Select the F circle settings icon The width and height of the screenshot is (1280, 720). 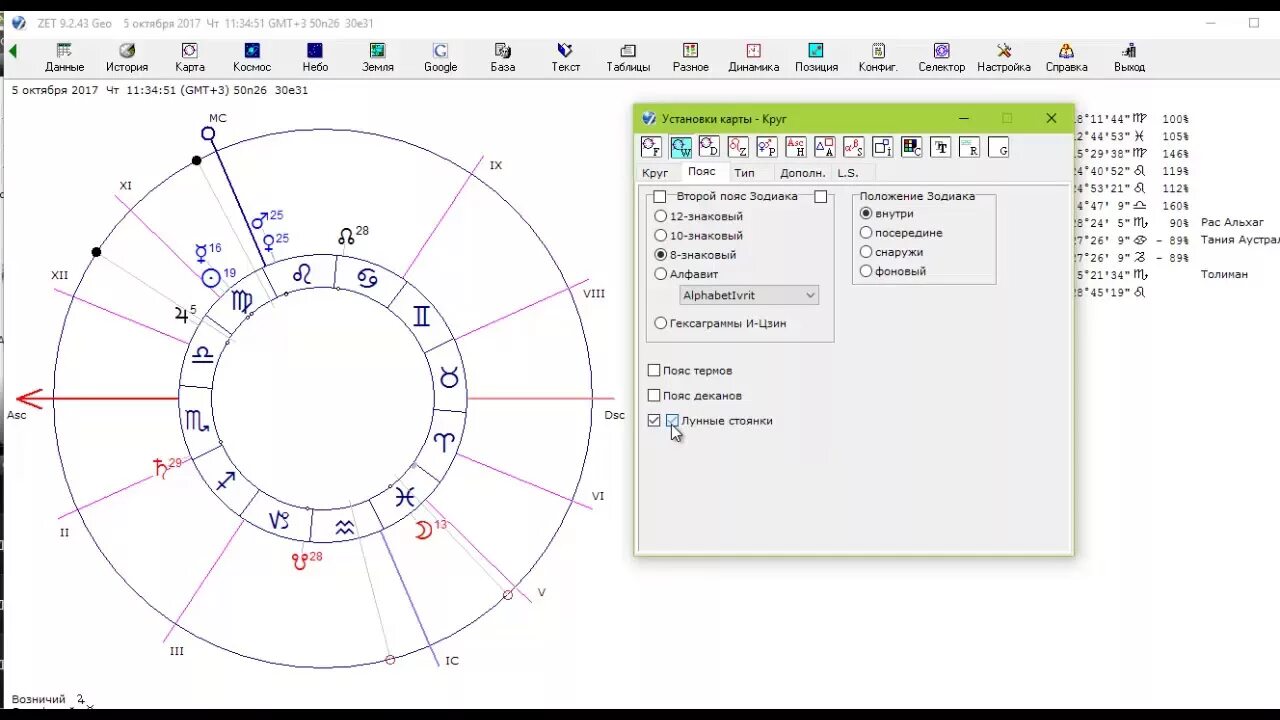pyautogui.click(x=651, y=147)
